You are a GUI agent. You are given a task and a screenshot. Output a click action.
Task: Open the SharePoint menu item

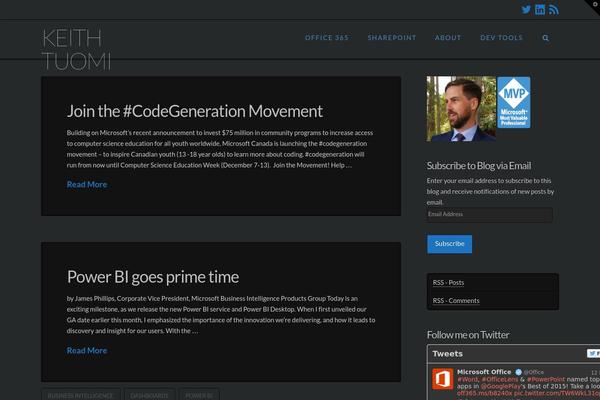coord(391,38)
